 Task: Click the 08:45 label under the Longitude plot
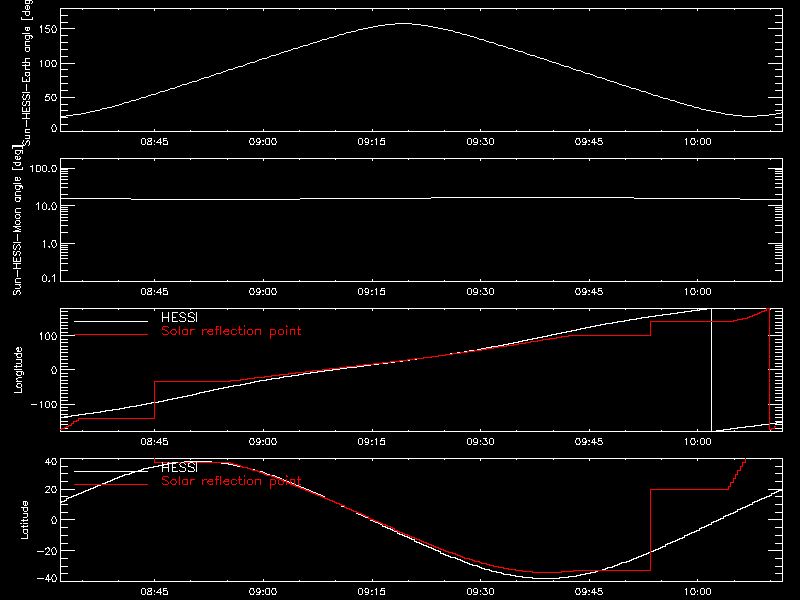click(155, 442)
